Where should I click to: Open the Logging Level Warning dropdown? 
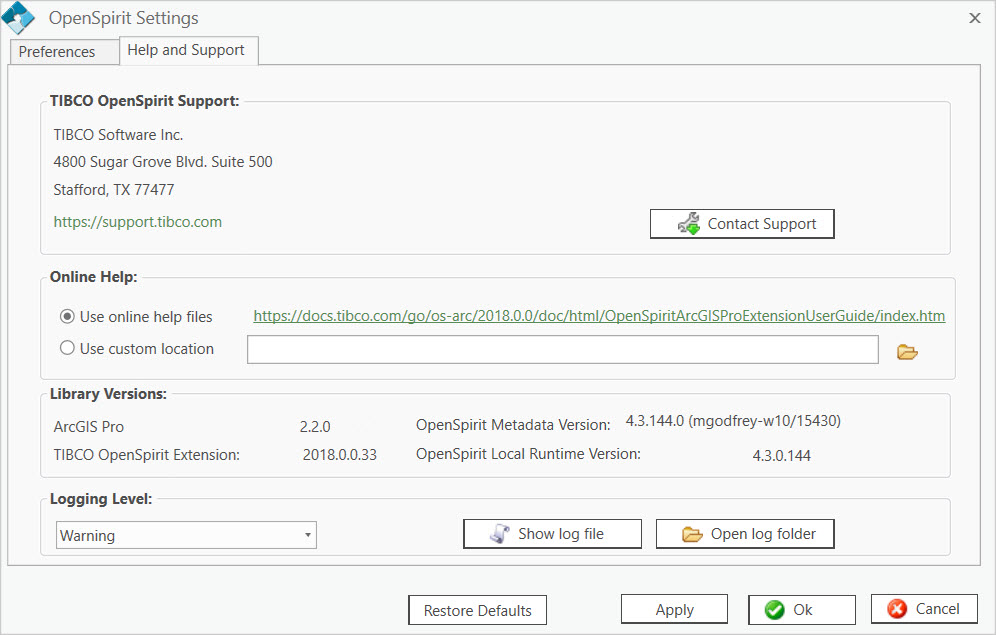(186, 535)
